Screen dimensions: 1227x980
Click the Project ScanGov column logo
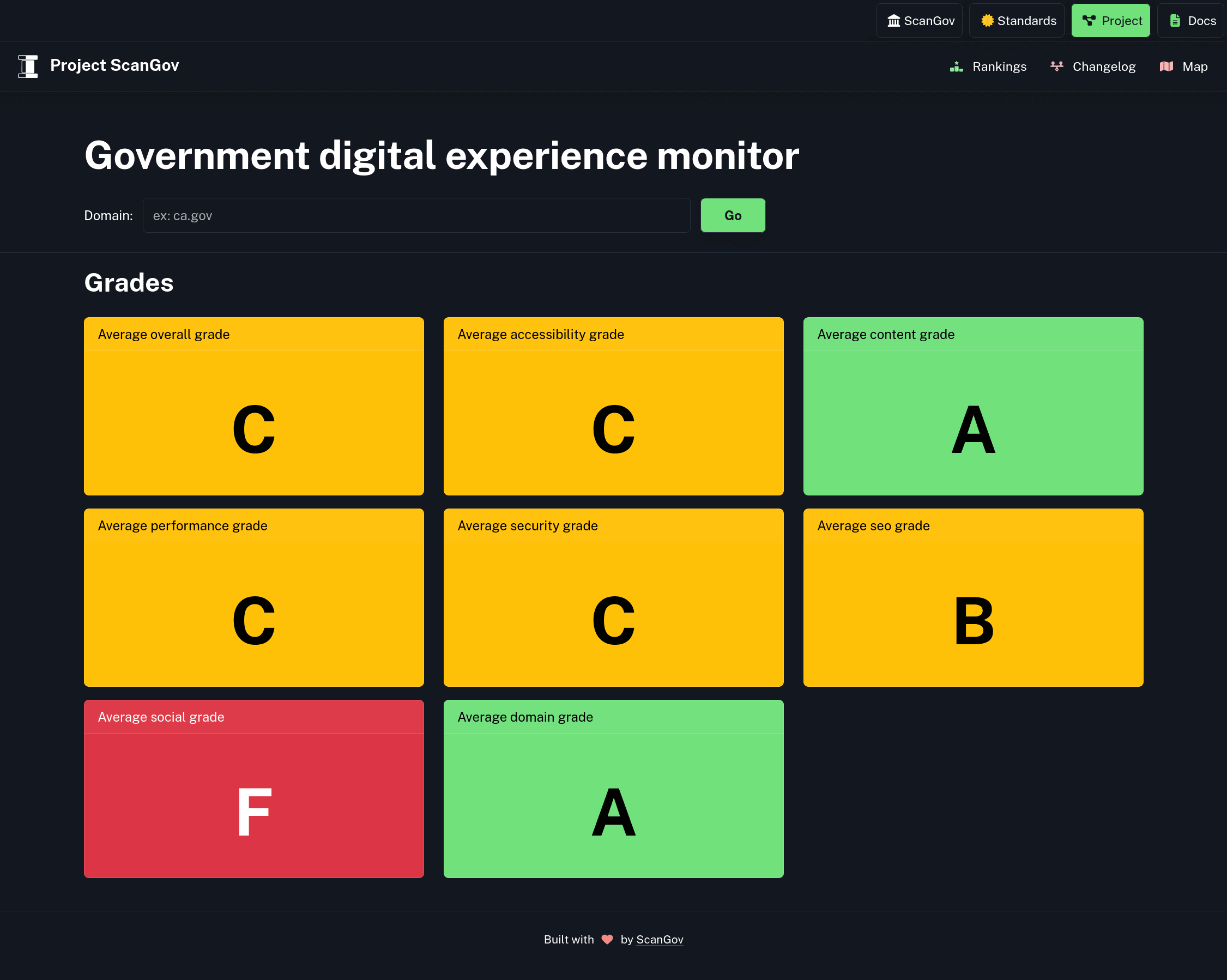click(x=27, y=65)
